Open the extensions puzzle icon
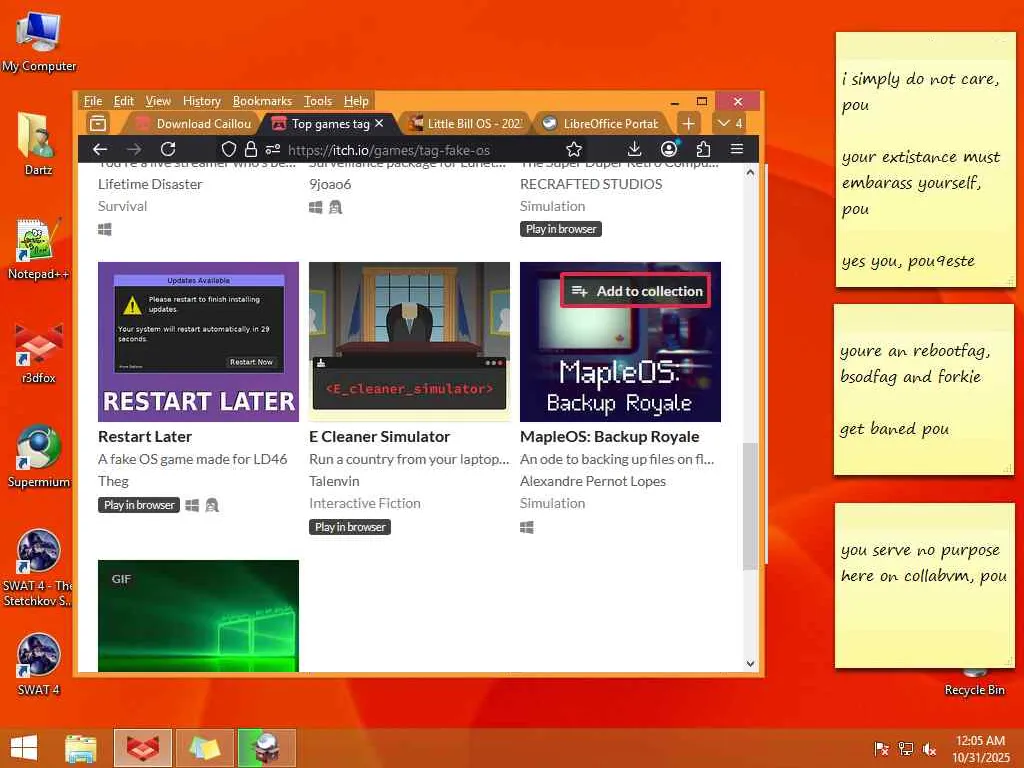The width and height of the screenshot is (1024, 768). coord(703,150)
